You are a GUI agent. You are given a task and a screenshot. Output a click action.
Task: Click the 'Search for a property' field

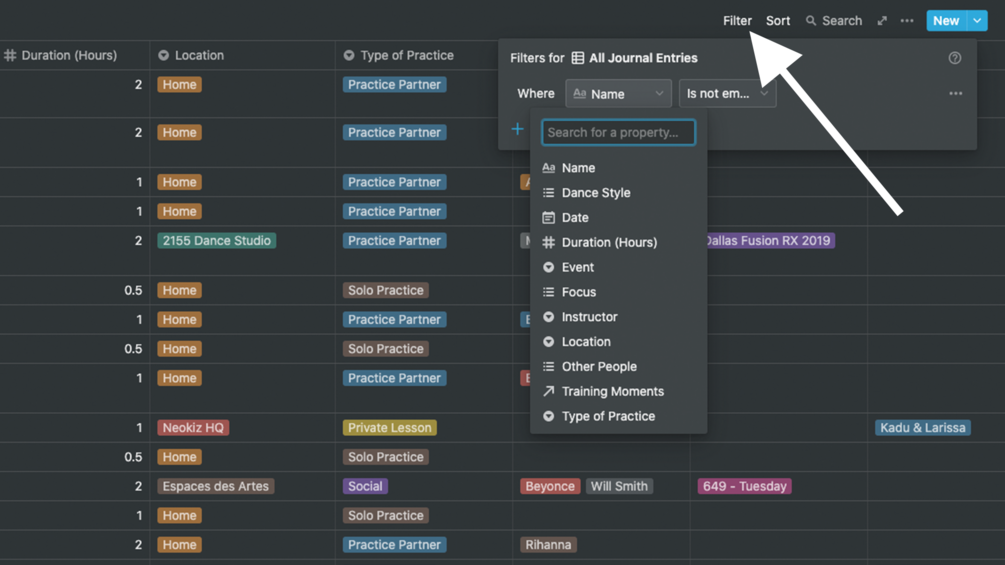pyautogui.click(x=618, y=132)
